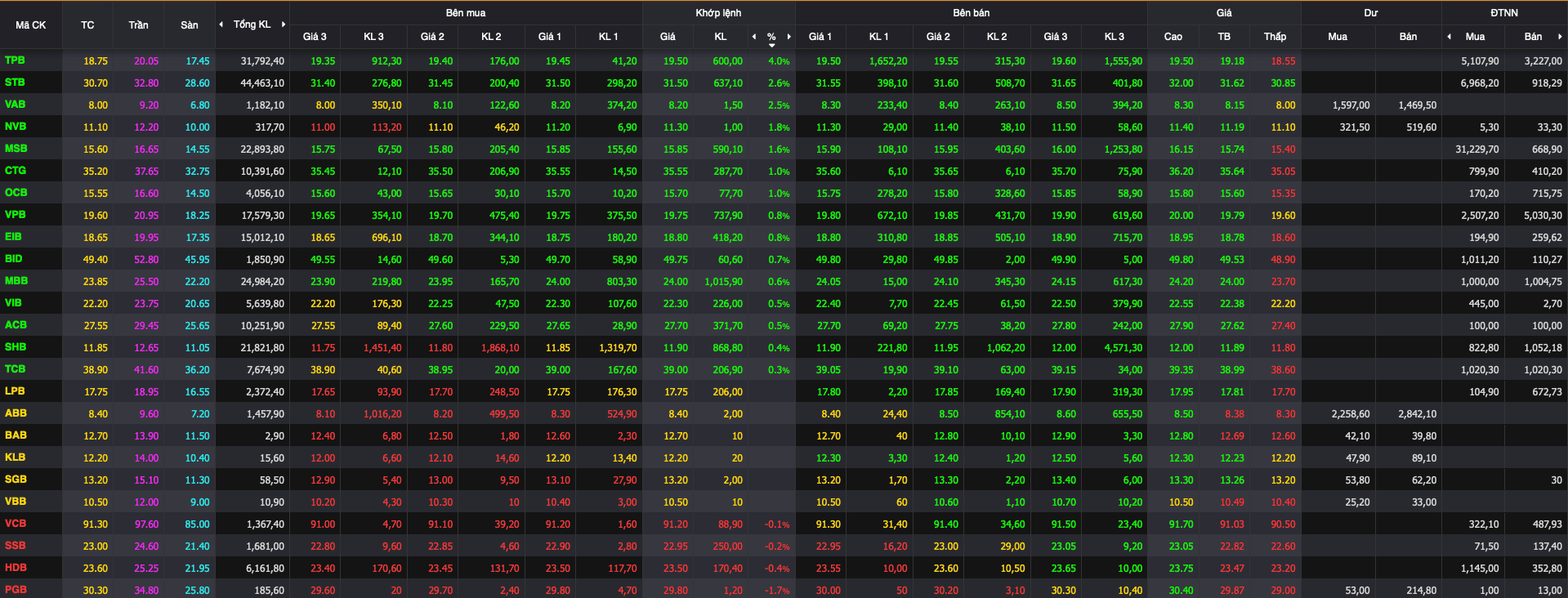Image resolution: width=1568 pixels, height=598 pixels.
Task: Click the Bán header under Dư
Action: click(x=1408, y=37)
